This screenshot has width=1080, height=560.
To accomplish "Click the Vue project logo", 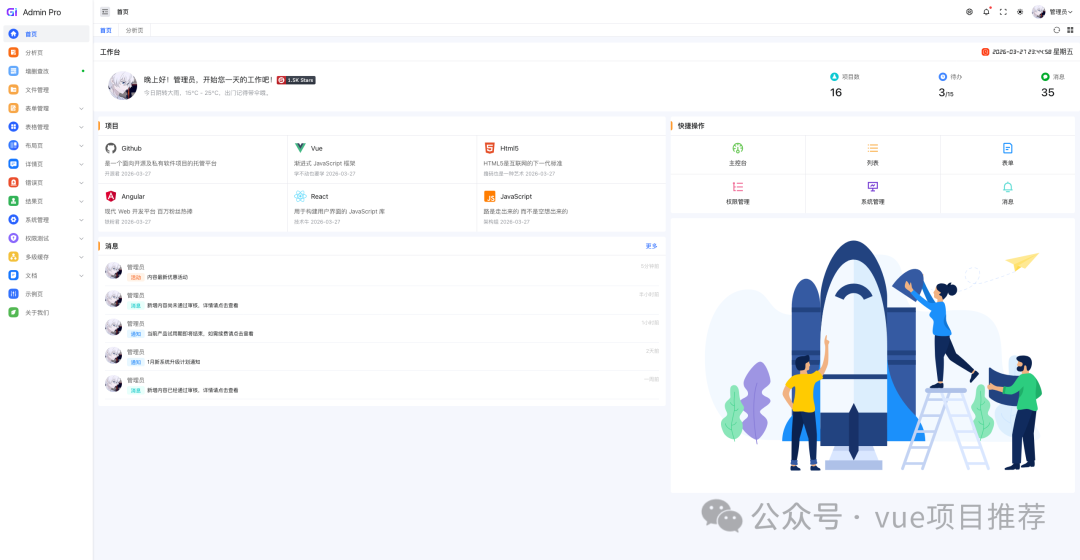I will (300, 148).
